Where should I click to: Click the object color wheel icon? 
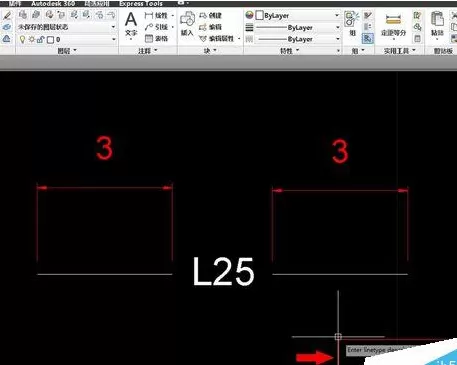pyautogui.click(x=249, y=15)
